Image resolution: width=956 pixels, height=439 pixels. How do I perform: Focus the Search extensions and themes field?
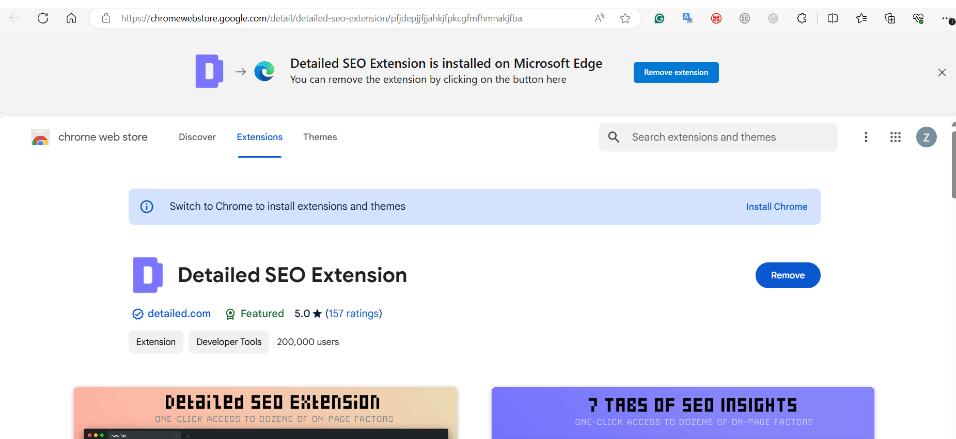718,137
